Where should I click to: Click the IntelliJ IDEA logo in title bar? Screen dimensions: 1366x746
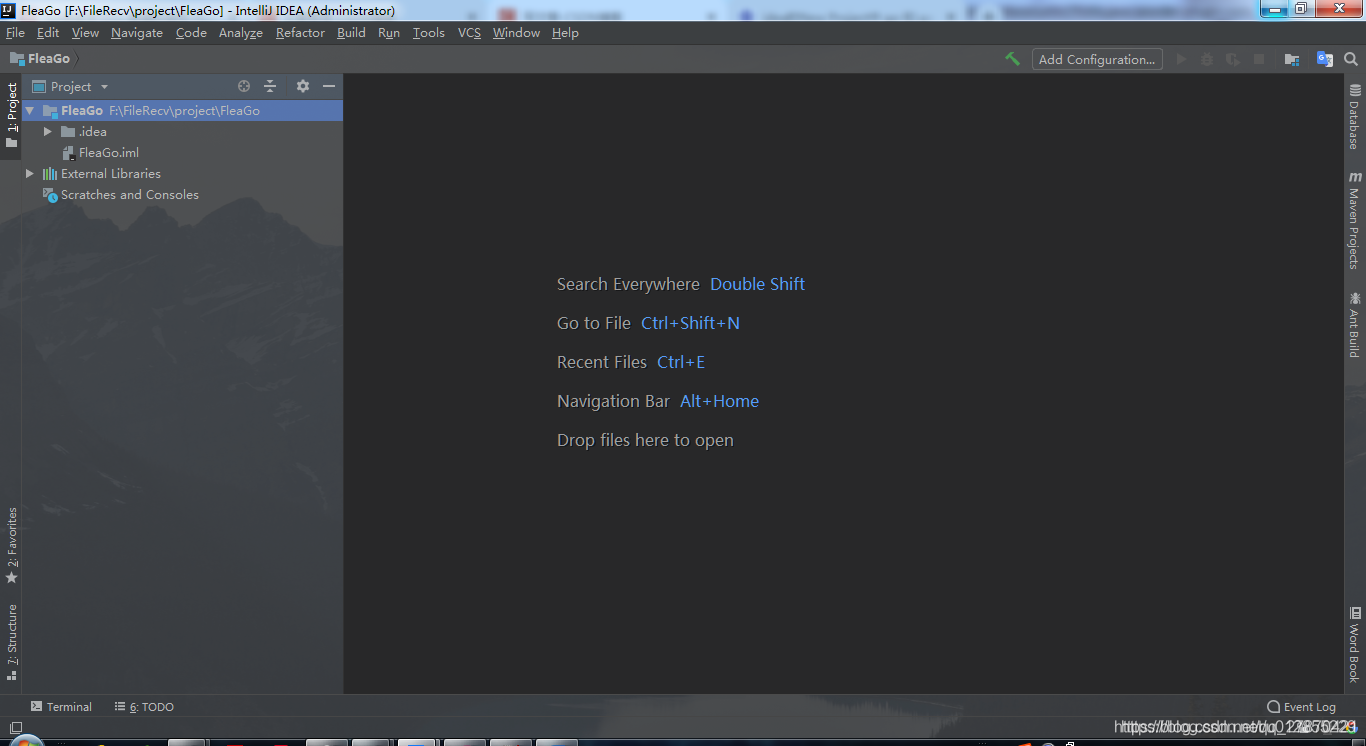tap(8, 10)
